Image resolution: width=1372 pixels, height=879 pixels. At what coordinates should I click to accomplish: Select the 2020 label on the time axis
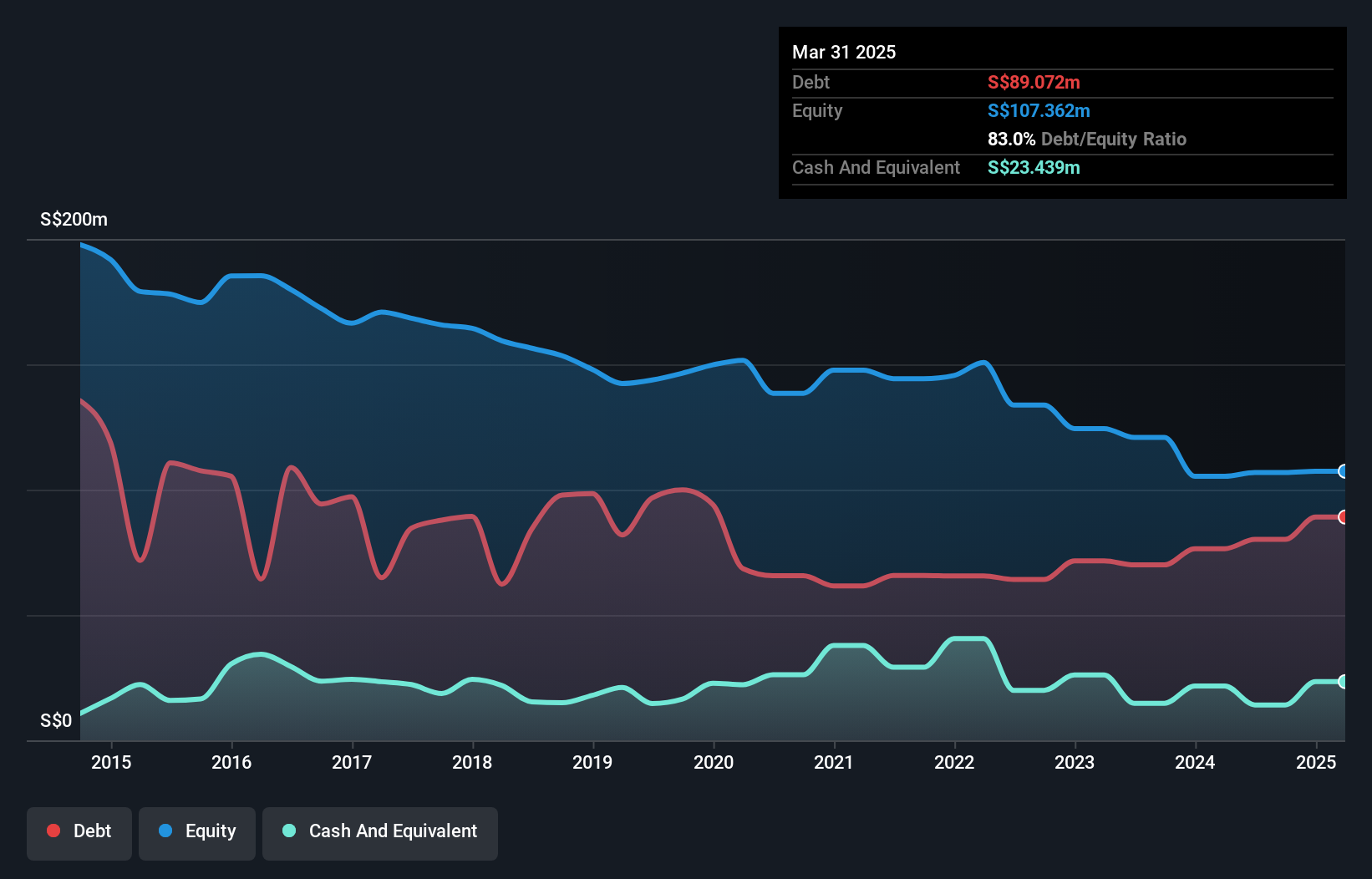[x=714, y=762]
